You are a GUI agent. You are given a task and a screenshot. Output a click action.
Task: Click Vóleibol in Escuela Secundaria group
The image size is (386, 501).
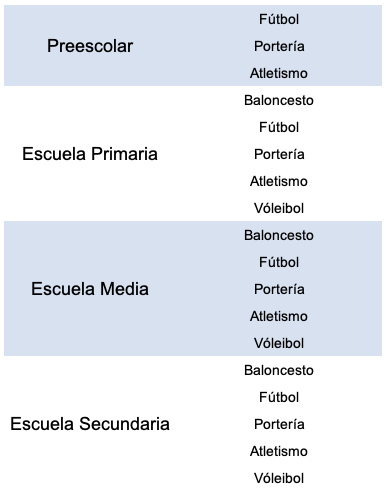[279, 478]
